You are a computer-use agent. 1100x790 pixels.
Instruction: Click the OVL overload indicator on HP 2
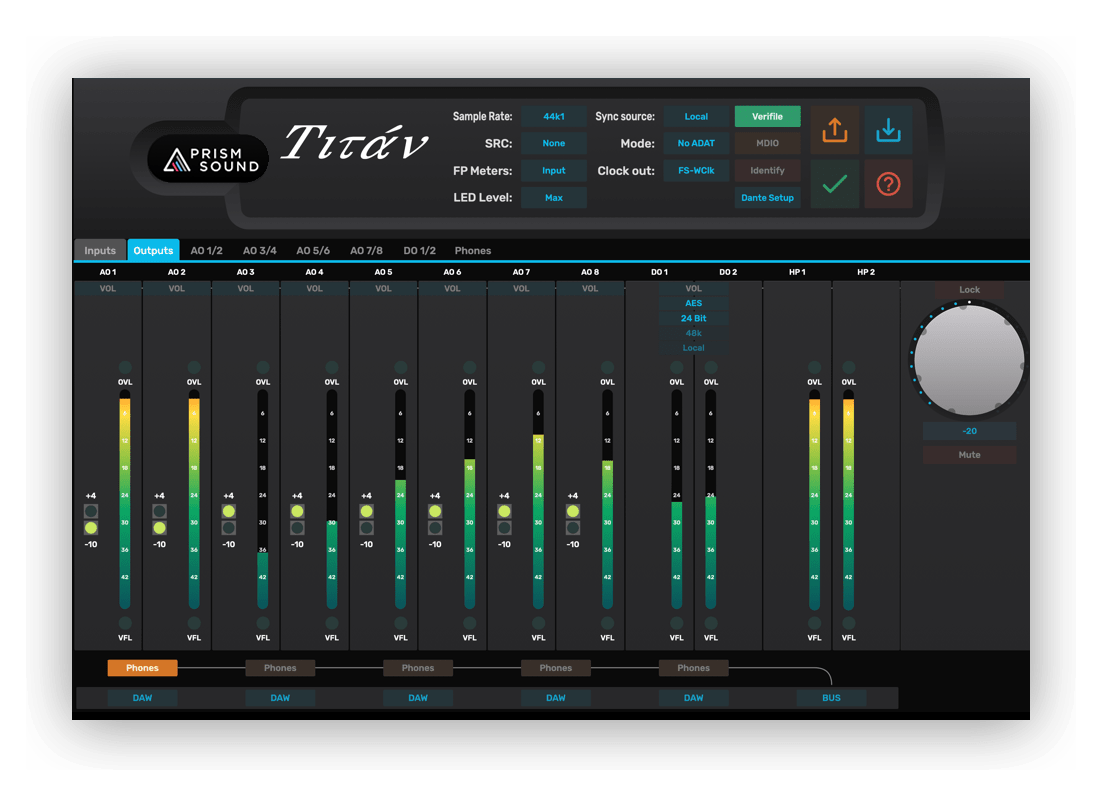849,367
